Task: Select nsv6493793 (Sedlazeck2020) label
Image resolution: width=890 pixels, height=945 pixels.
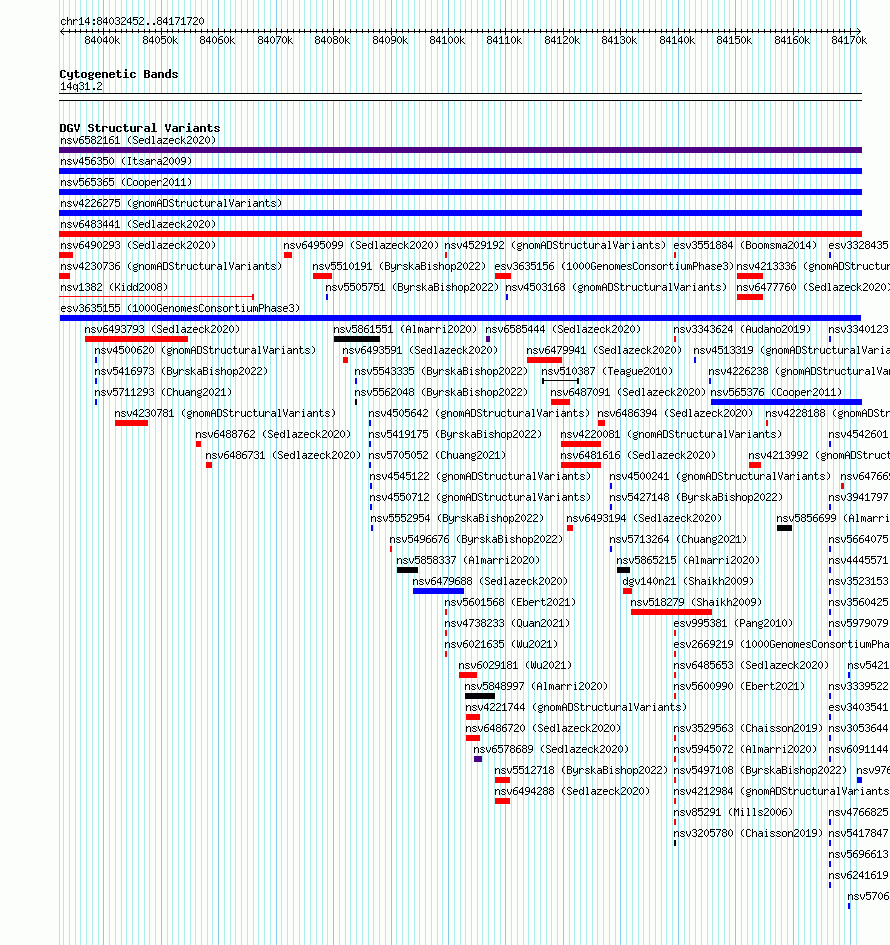Action: pos(162,330)
